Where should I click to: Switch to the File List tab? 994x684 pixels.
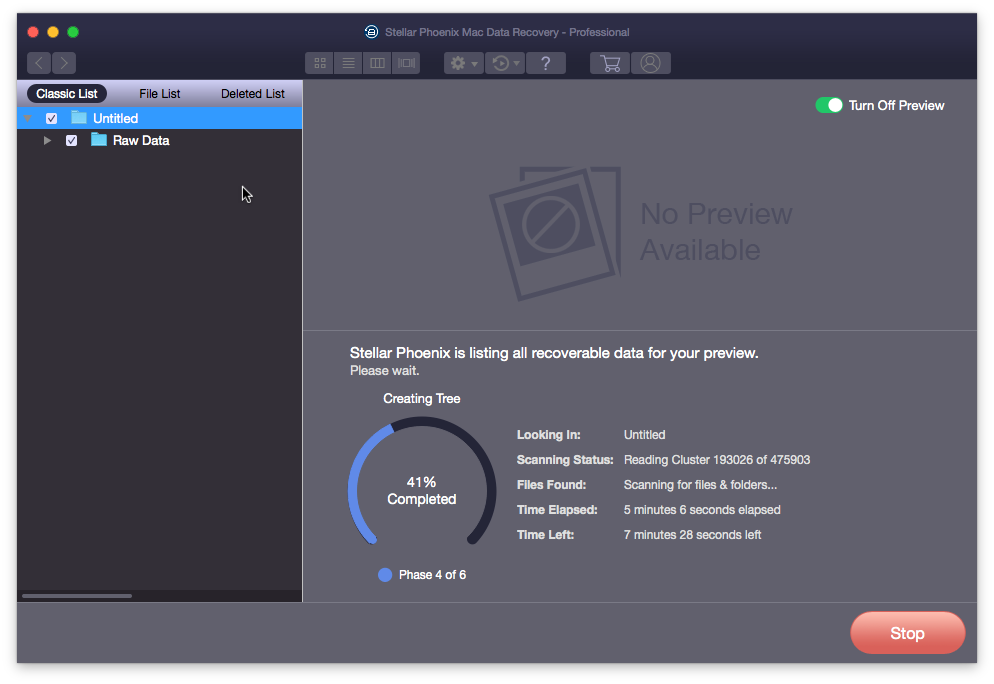(x=160, y=94)
